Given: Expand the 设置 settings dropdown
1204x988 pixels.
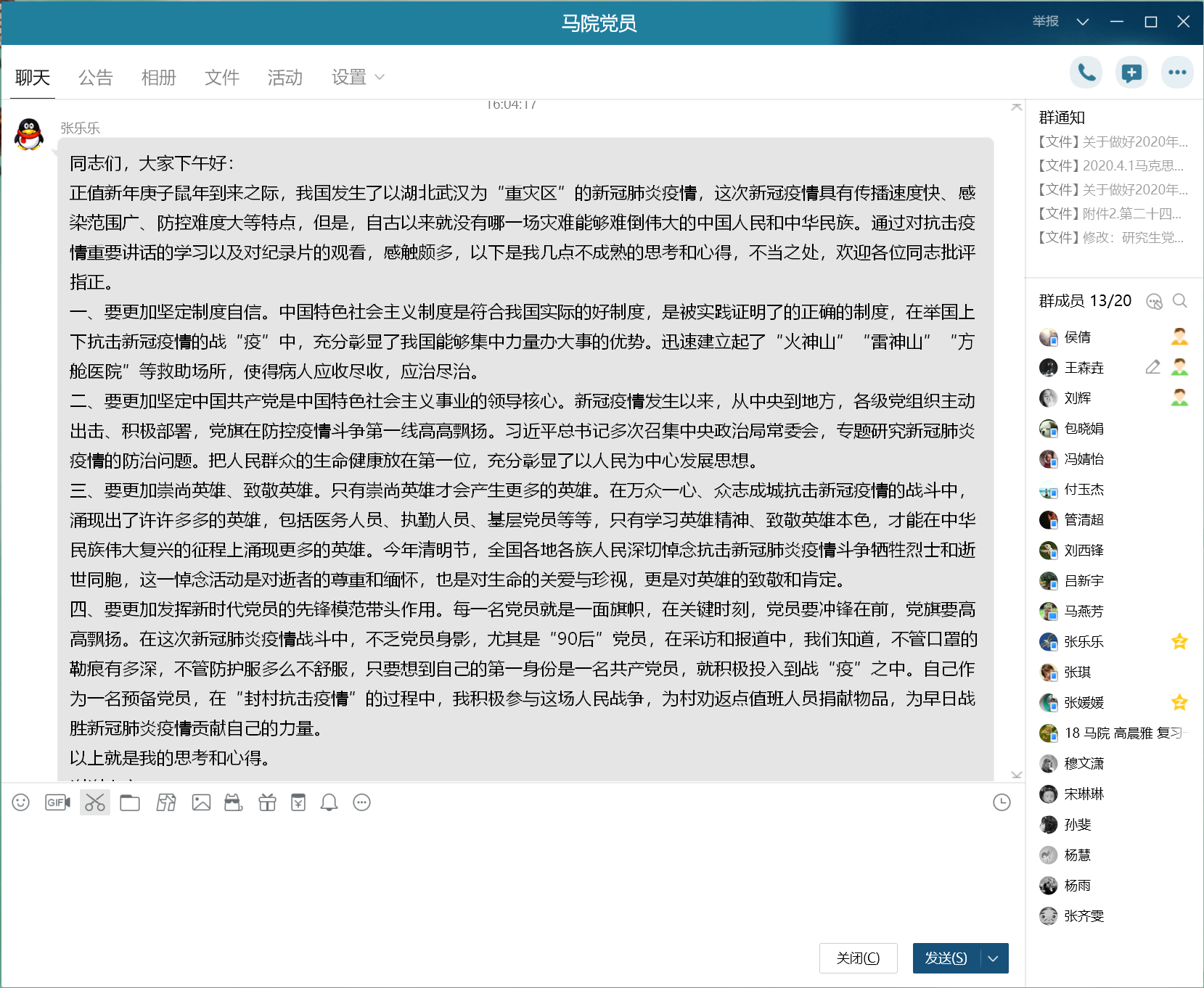Looking at the screenshot, I should (x=358, y=78).
